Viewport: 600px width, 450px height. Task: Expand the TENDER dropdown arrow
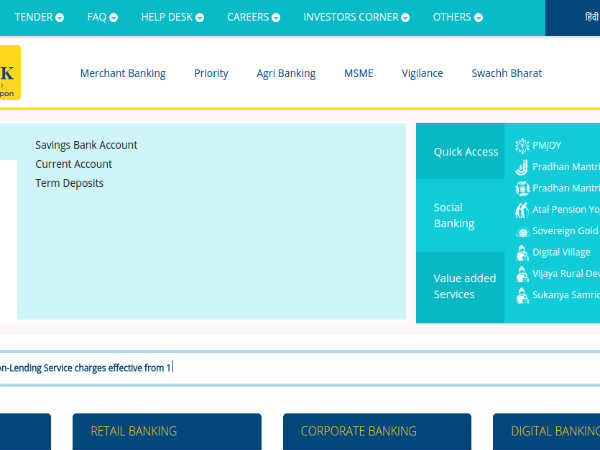(60, 18)
